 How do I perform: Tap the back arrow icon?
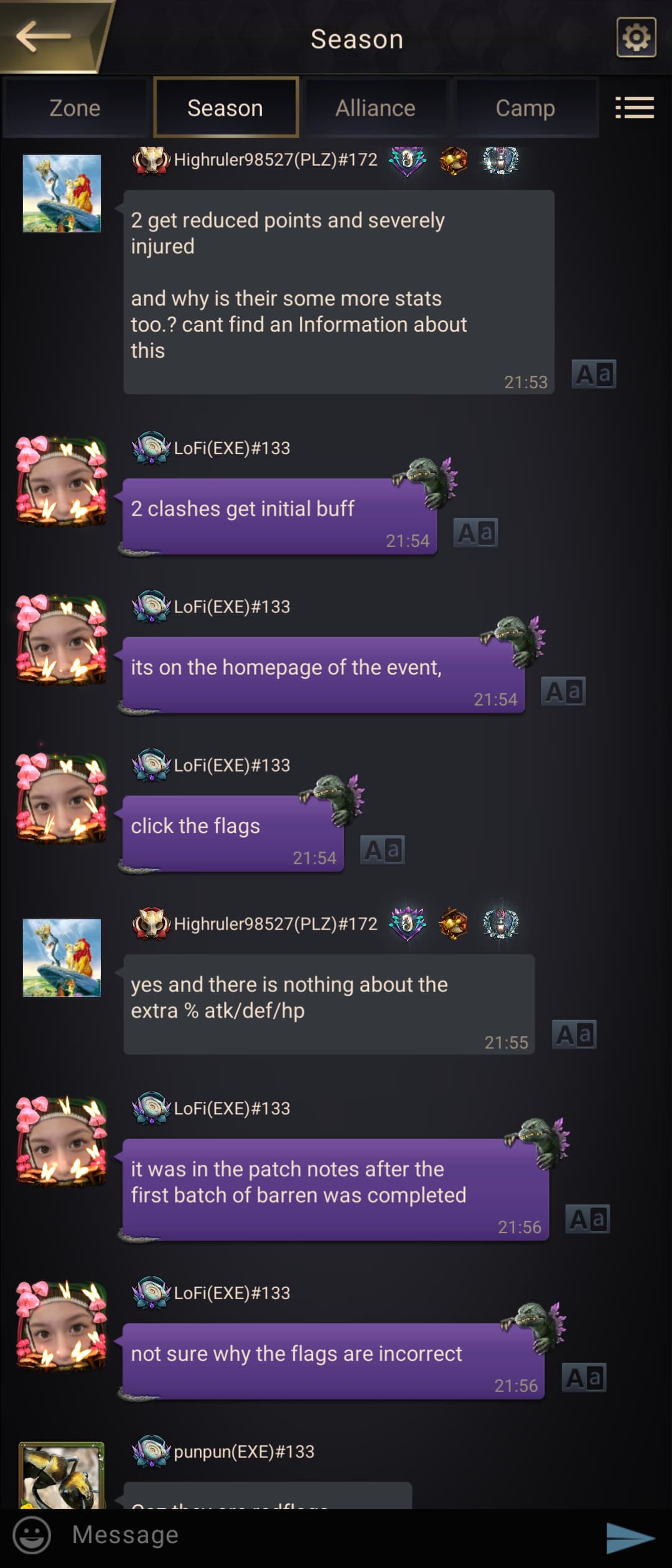tap(44, 36)
